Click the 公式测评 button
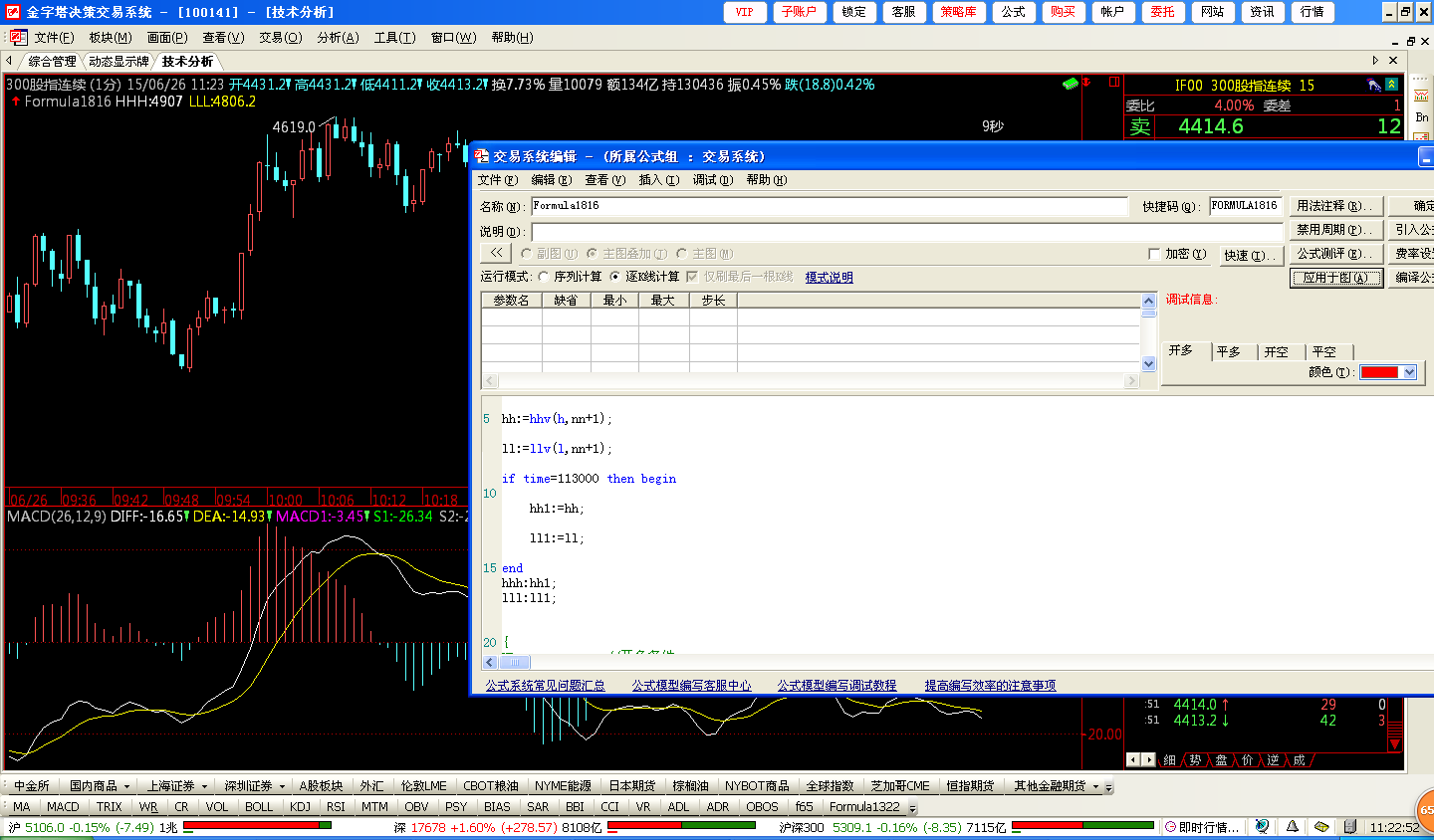The width and height of the screenshot is (1434, 840). [x=1335, y=254]
